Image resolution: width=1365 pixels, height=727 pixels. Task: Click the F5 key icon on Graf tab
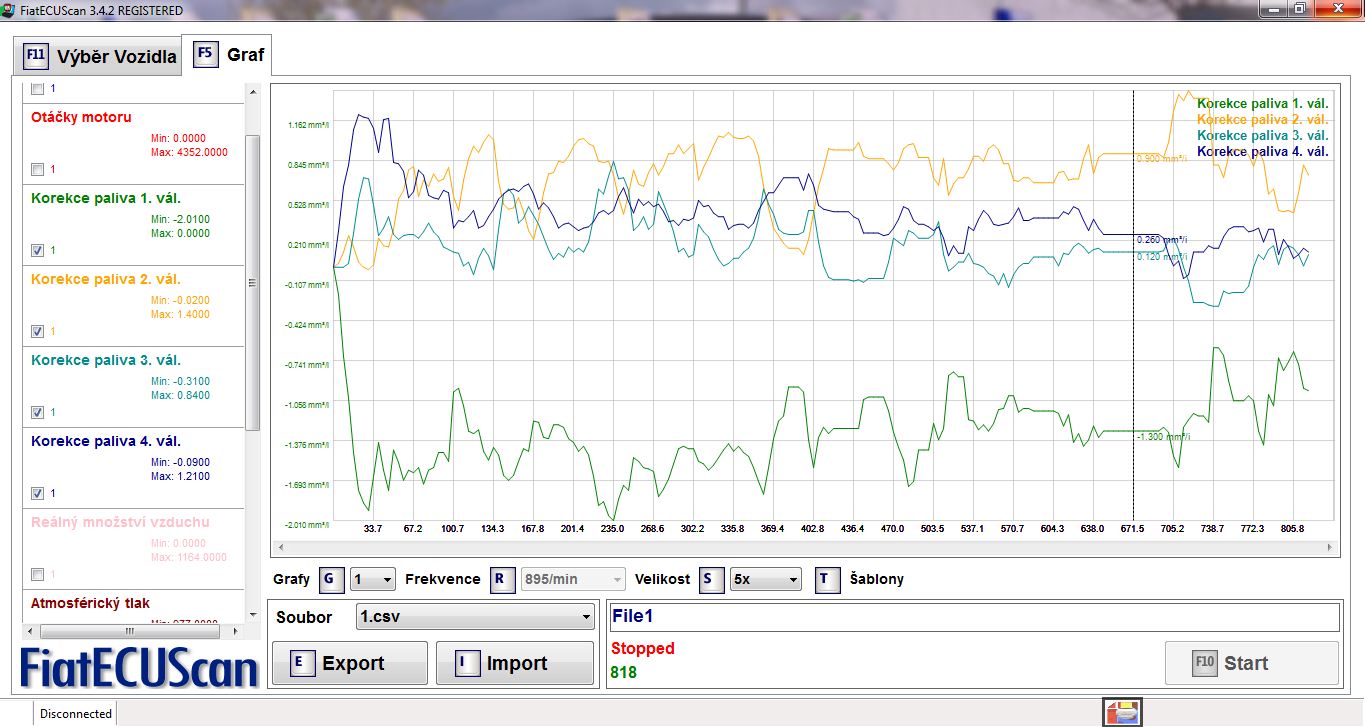(206, 54)
